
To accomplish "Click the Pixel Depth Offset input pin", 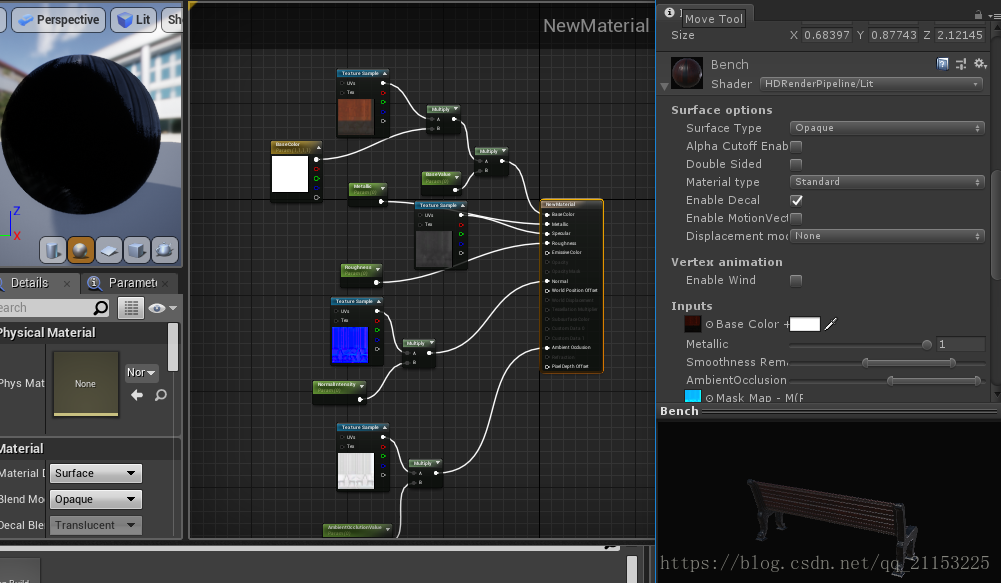I will (547, 367).
